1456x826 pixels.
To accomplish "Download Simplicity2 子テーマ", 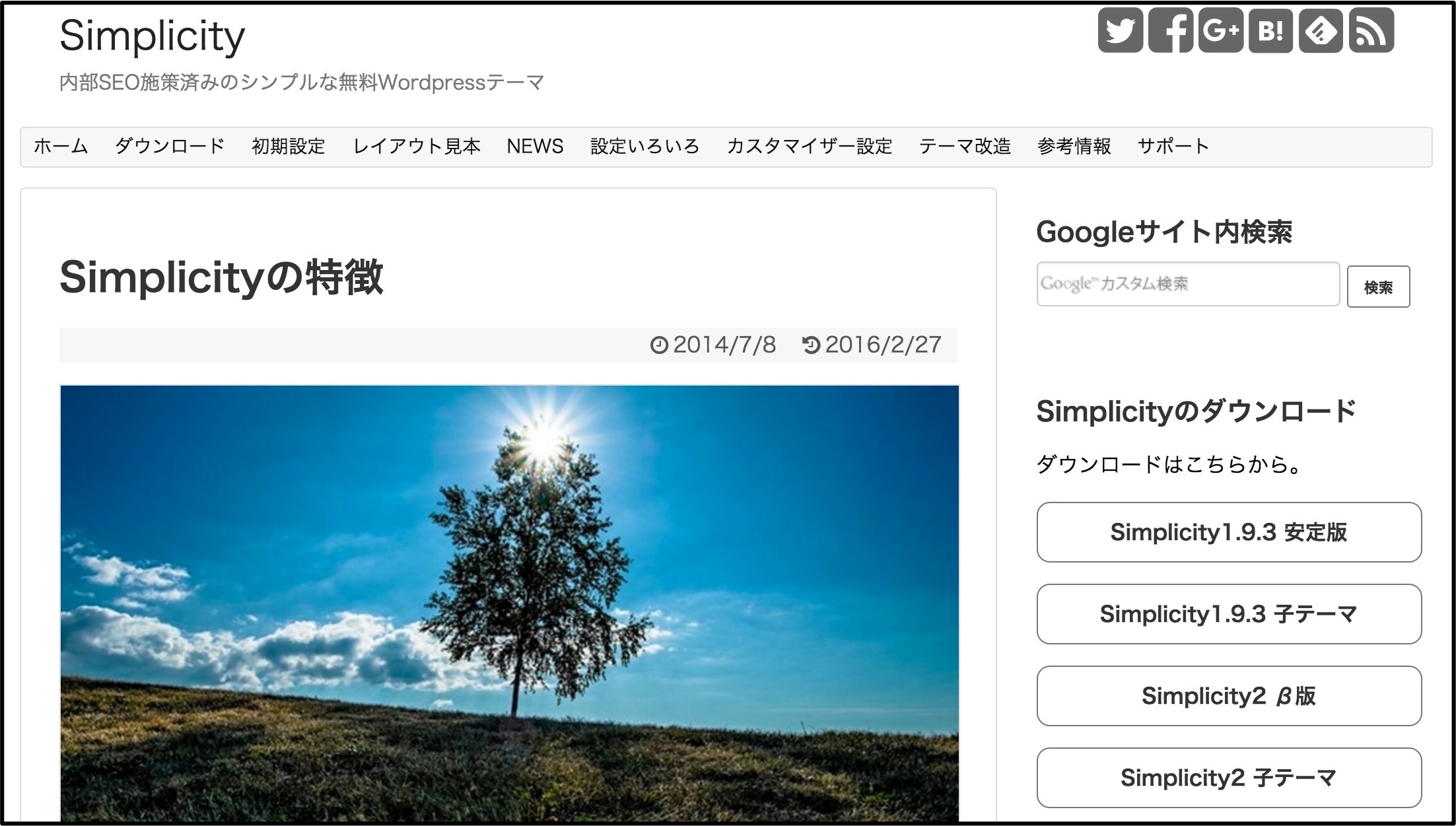I will pos(1229,778).
